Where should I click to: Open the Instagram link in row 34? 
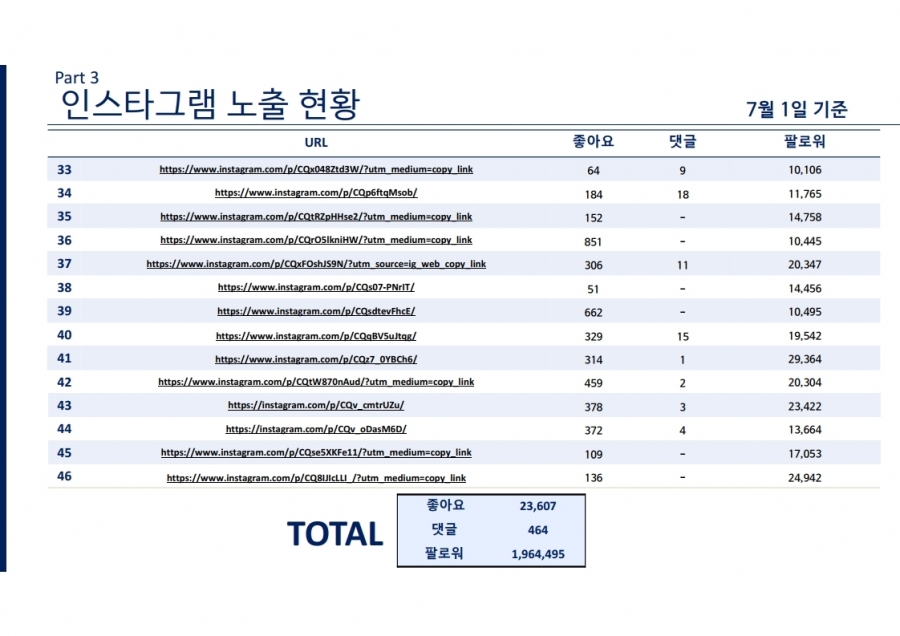point(316,193)
